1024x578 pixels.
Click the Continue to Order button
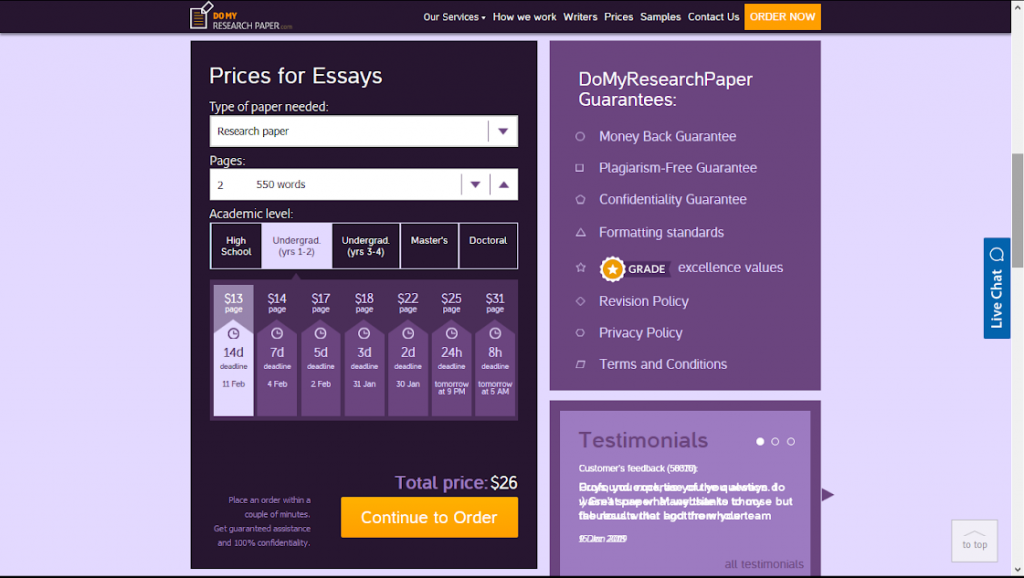[429, 517]
